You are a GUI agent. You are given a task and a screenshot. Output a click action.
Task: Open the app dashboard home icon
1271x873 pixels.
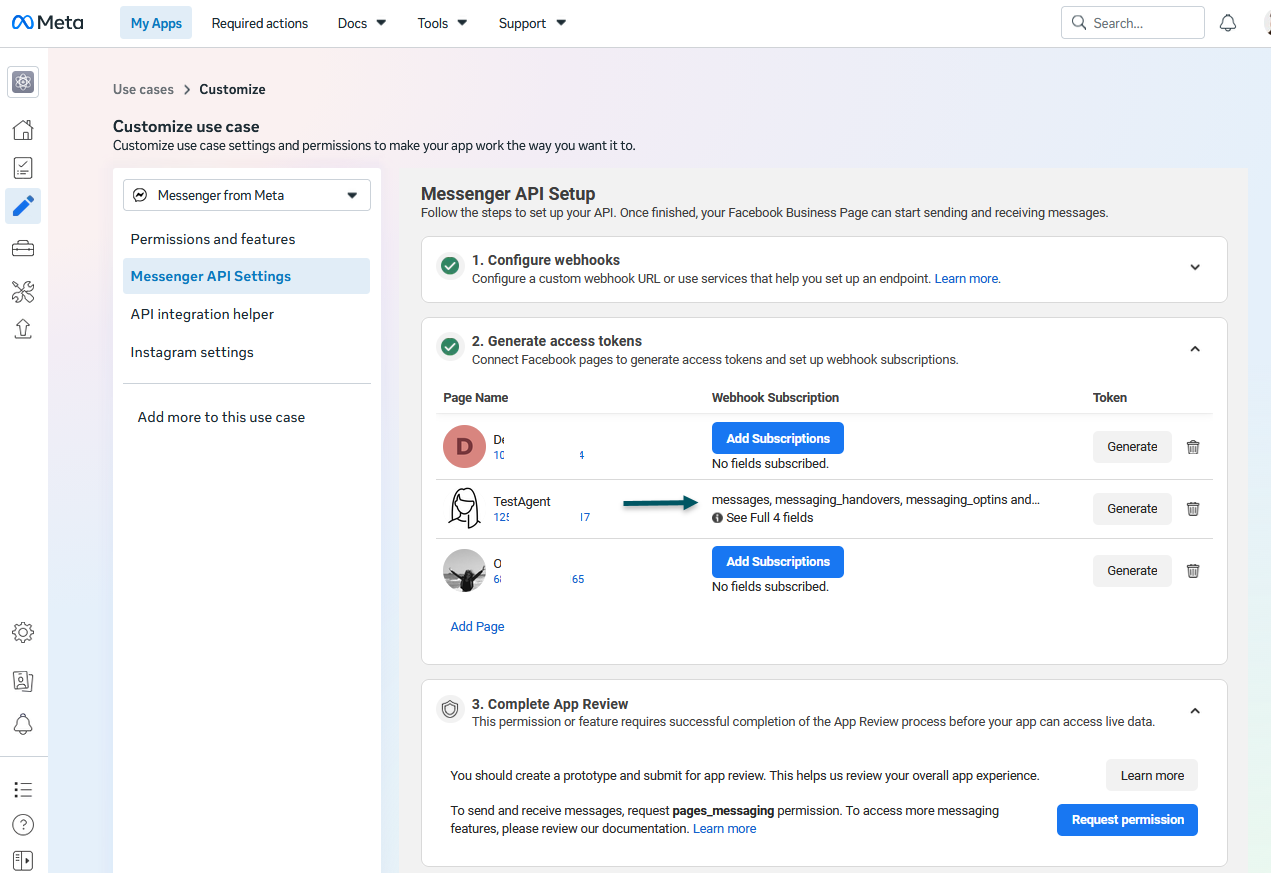(x=23, y=129)
